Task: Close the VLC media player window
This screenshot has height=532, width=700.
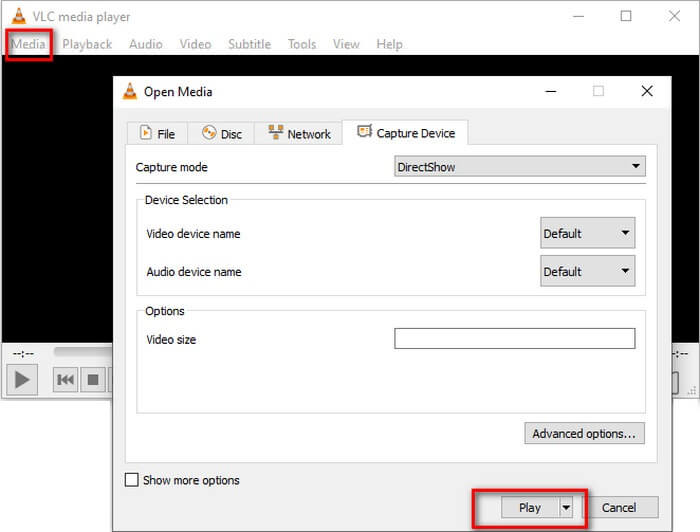Action: [x=674, y=17]
